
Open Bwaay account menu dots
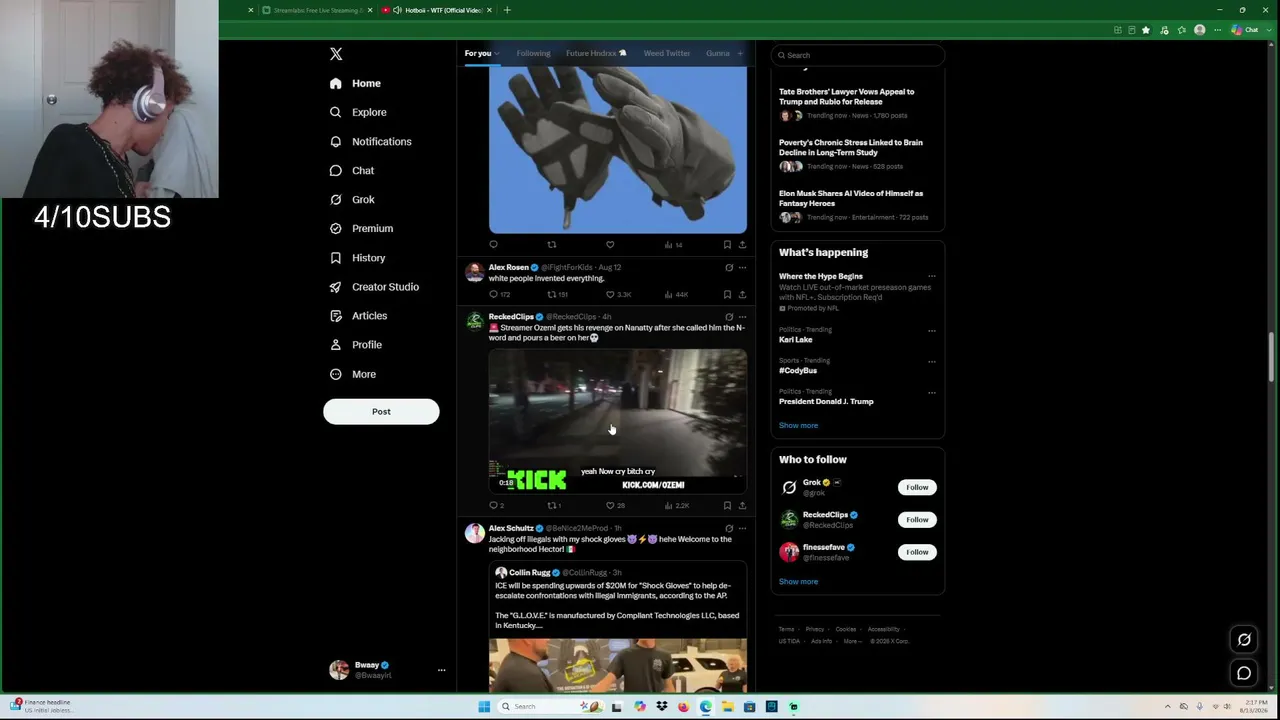pyautogui.click(x=441, y=670)
